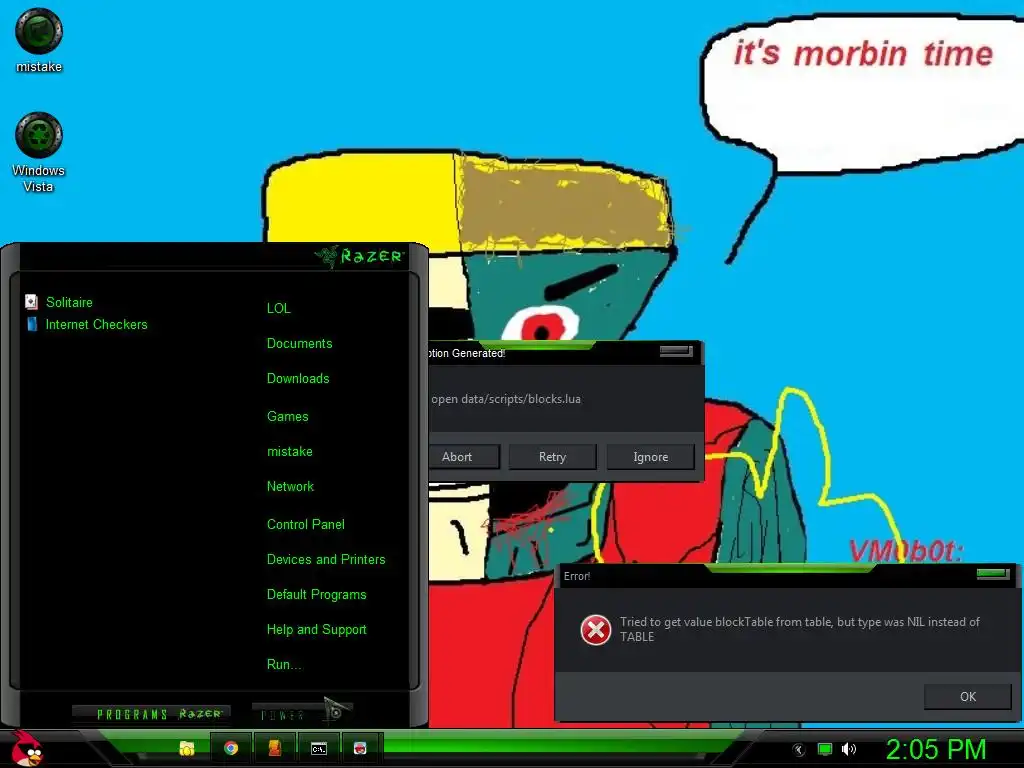Open the red bird taskbar icon
The width and height of the screenshot is (1024, 768).
(360, 748)
